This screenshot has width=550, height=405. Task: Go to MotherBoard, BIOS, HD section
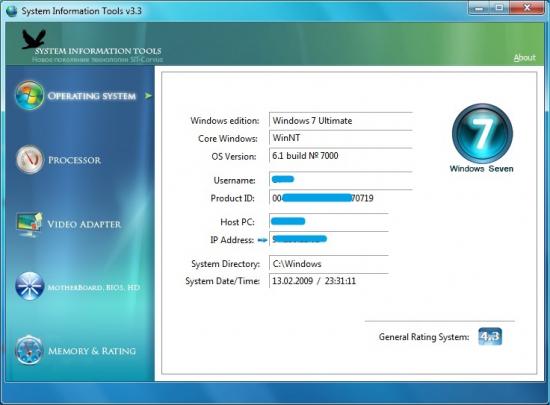pyautogui.click(x=94, y=288)
